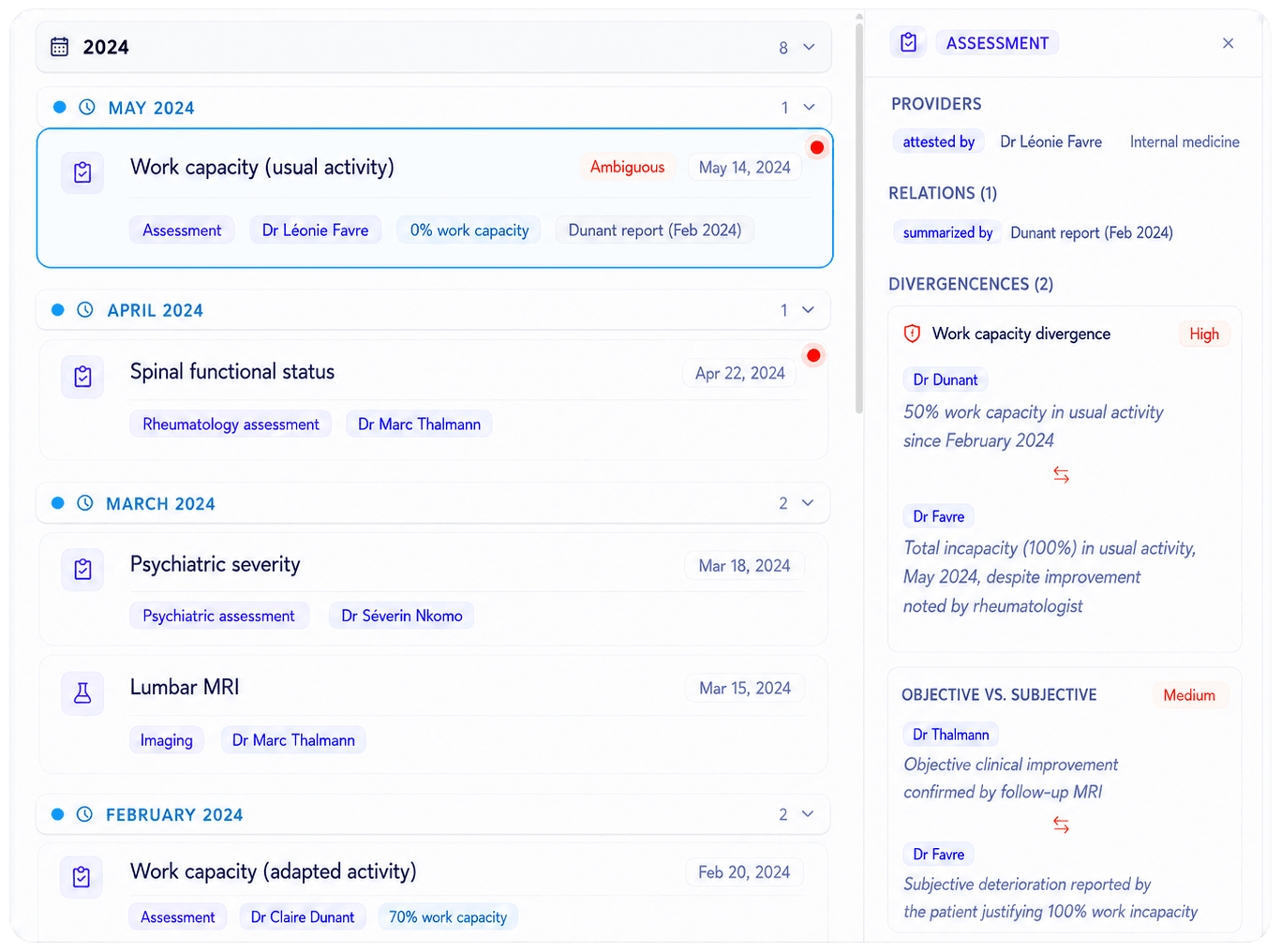Click the red alert dot on Work capacity card
The width and height of the screenshot is (1281, 952).
pyautogui.click(x=817, y=147)
